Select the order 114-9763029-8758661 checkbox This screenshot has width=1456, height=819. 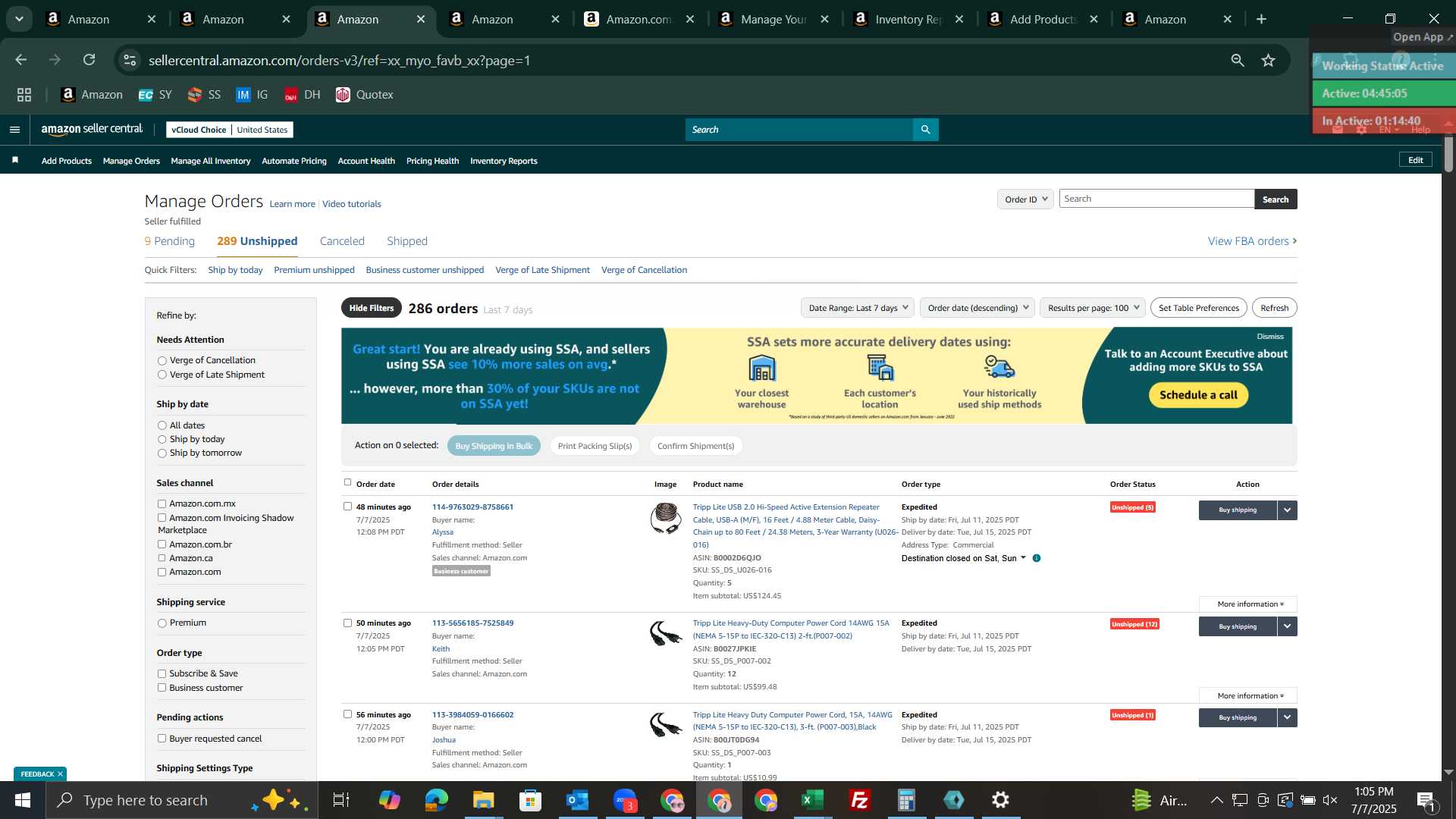[x=347, y=507]
